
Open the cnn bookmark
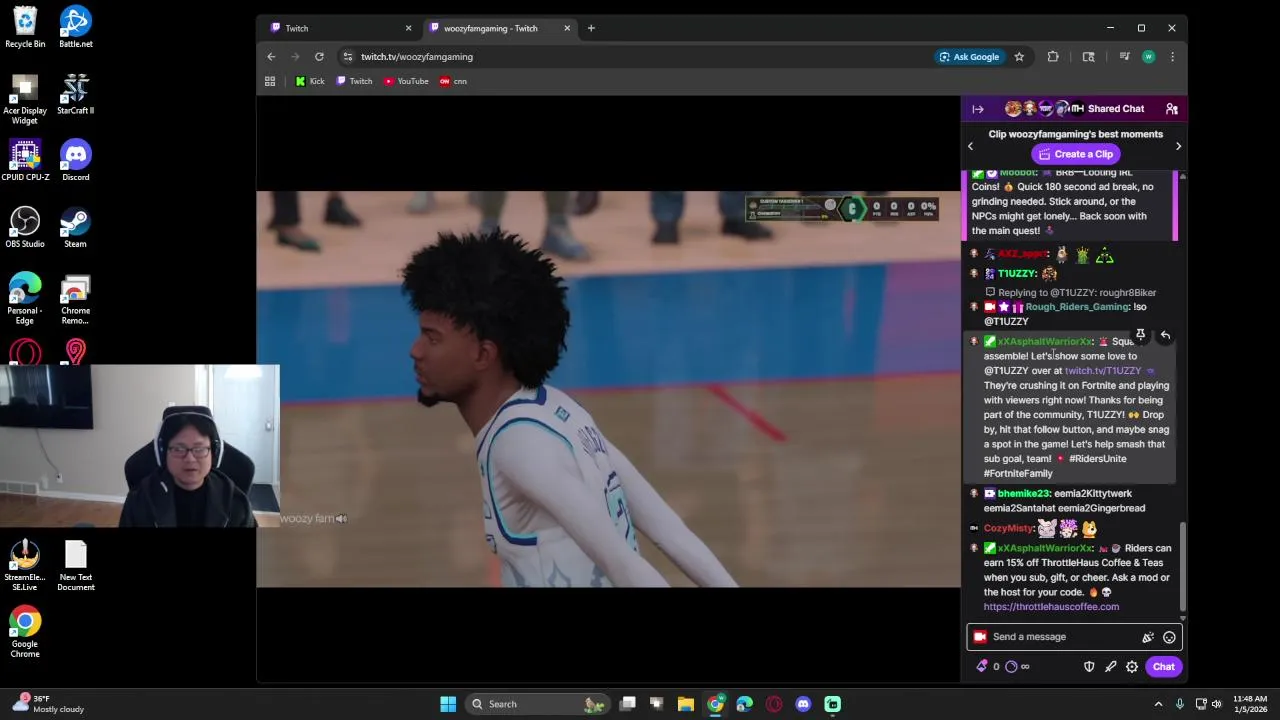pos(453,81)
